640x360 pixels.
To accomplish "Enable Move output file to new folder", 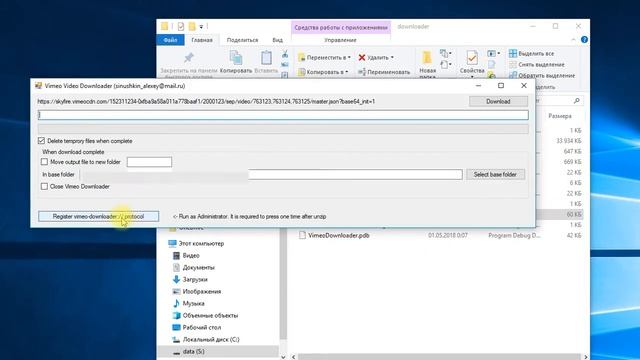I will pyautogui.click(x=44, y=162).
